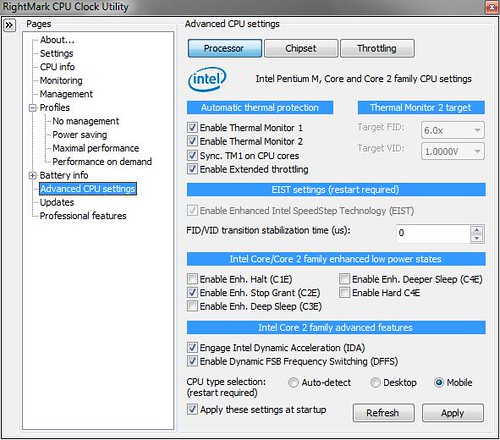Click the Thermal Monitor 2 target header
500x440 pixels.
point(421,107)
